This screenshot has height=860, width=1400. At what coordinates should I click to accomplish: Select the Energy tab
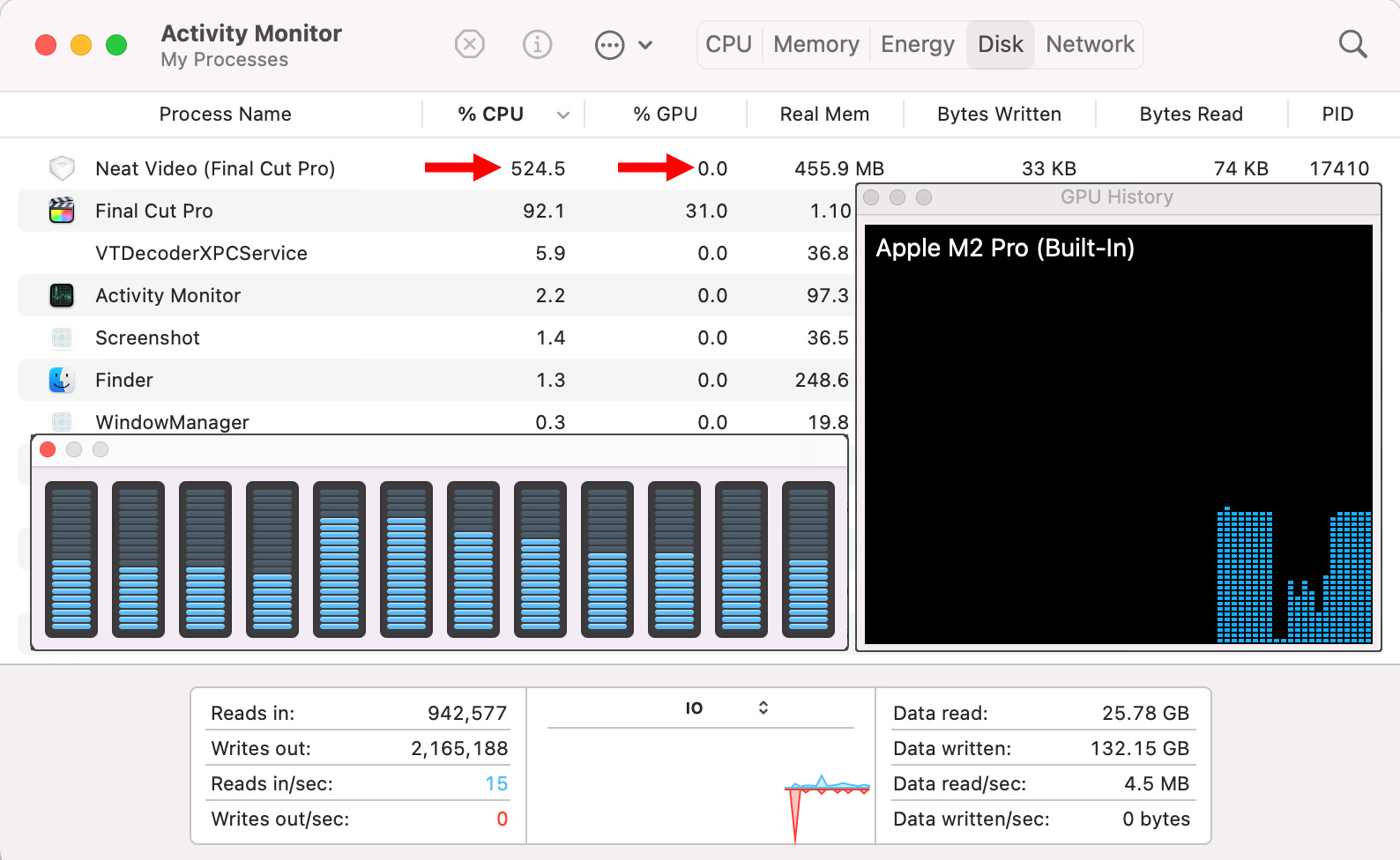(x=917, y=44)
